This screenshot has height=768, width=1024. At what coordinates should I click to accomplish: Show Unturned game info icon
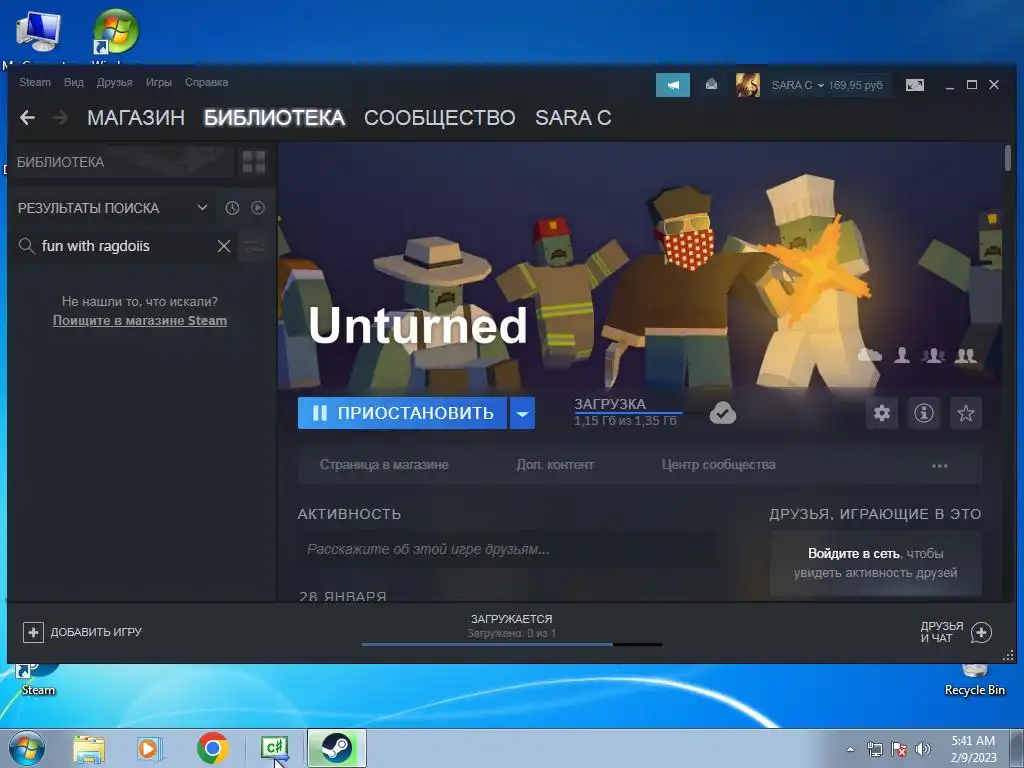923,413
